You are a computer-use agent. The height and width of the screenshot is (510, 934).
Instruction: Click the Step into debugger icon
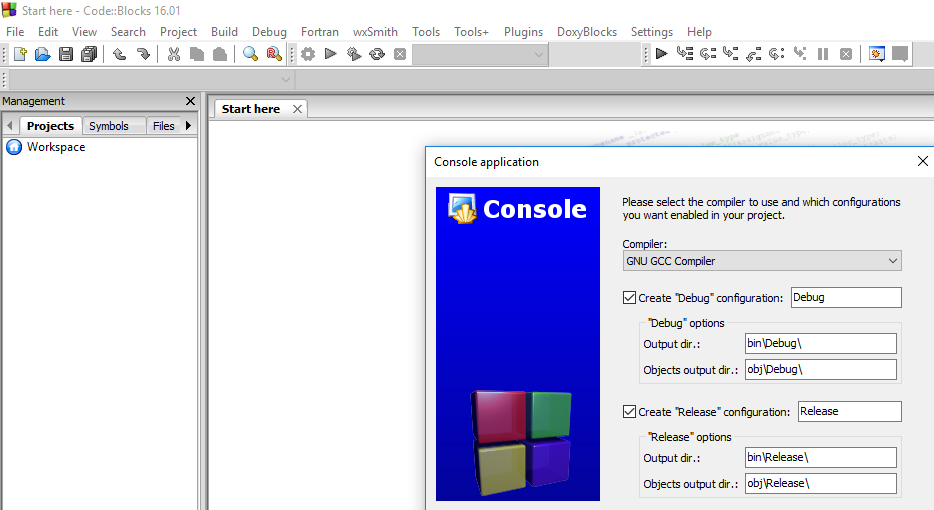click(x=730, y=54)
